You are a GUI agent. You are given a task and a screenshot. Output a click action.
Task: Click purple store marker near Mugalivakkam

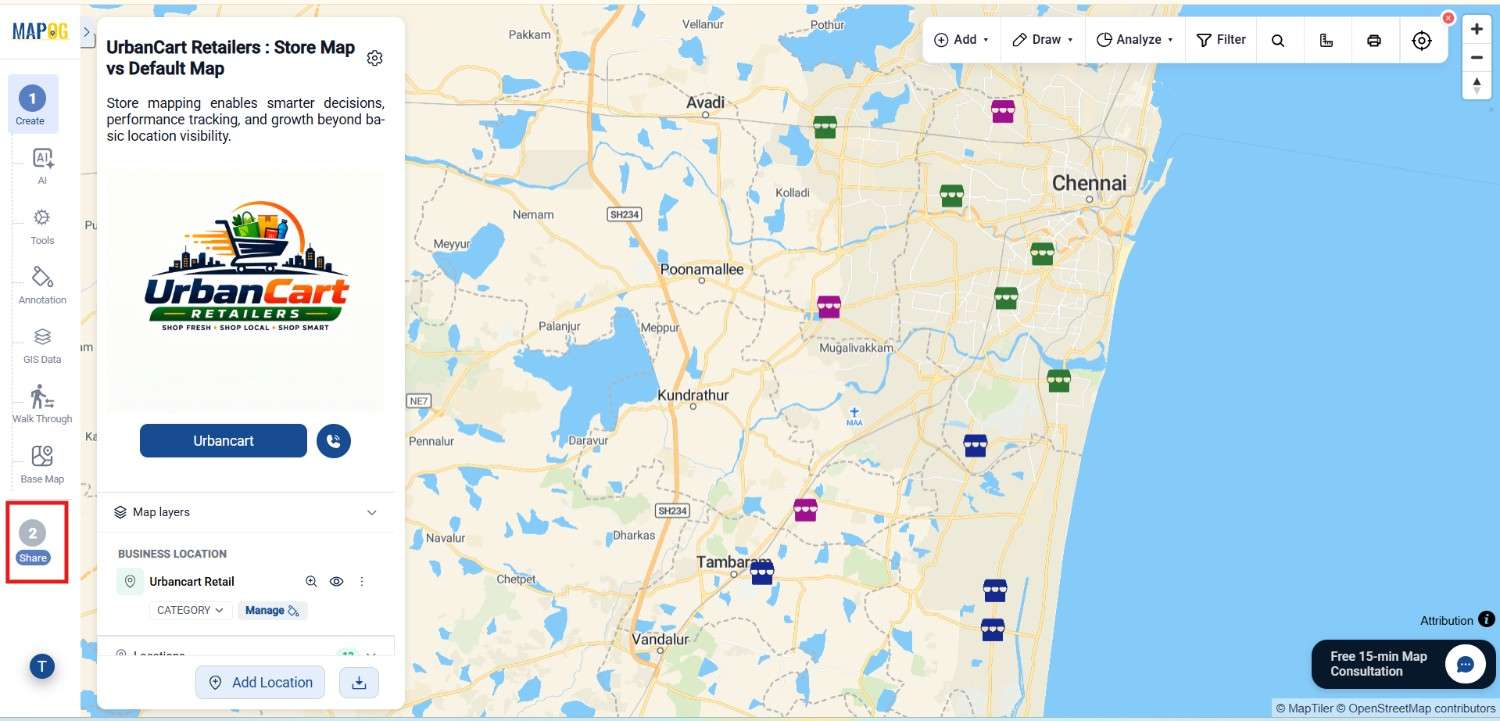point(829,306)
